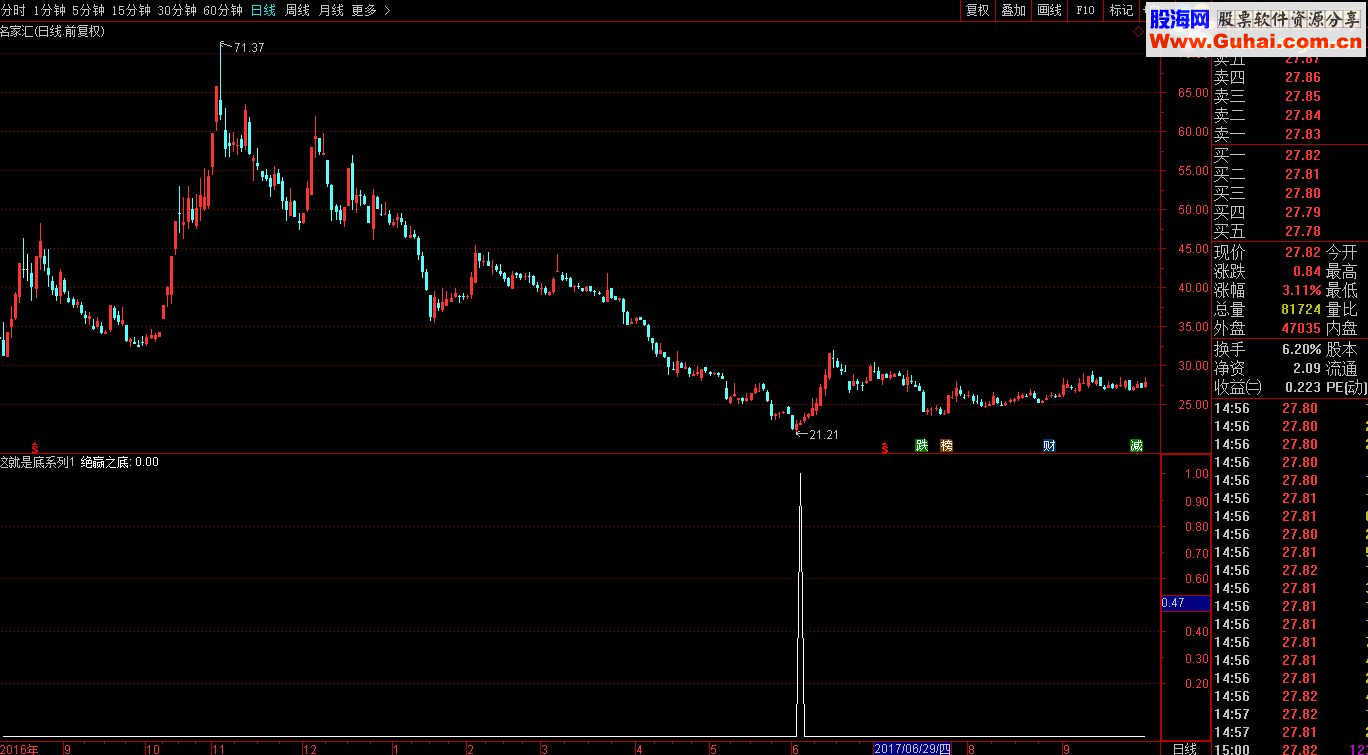The image size is (1368, 755).
Task: Click the 收益(三) 0.223 value
Action: click(x=1302, y=388)
